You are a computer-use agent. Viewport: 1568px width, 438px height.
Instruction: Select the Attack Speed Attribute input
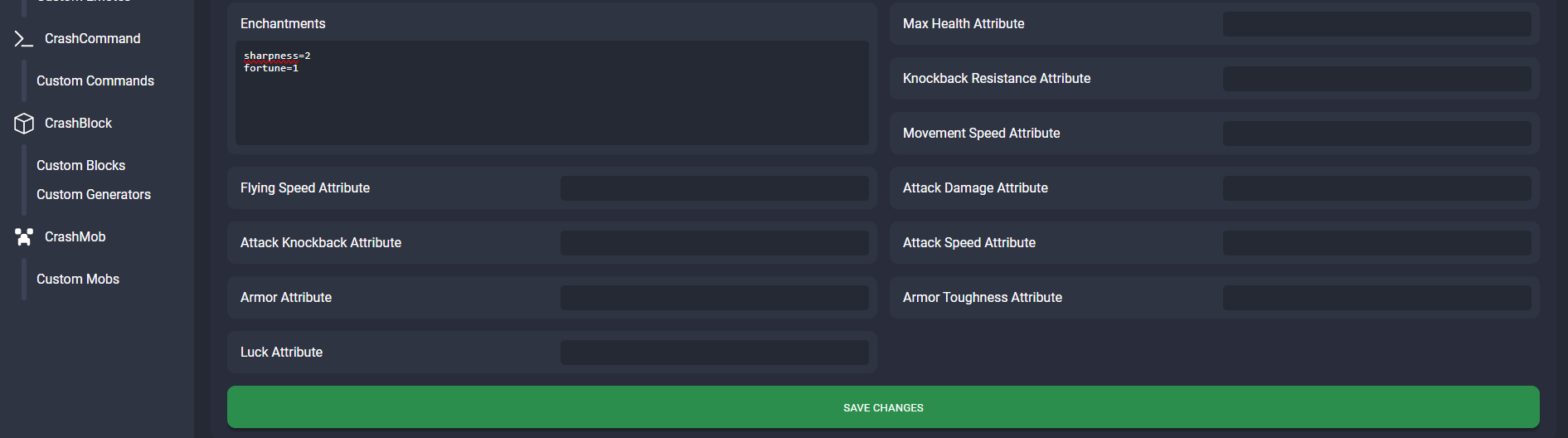pyautogui.click(x=1376, y=243)
